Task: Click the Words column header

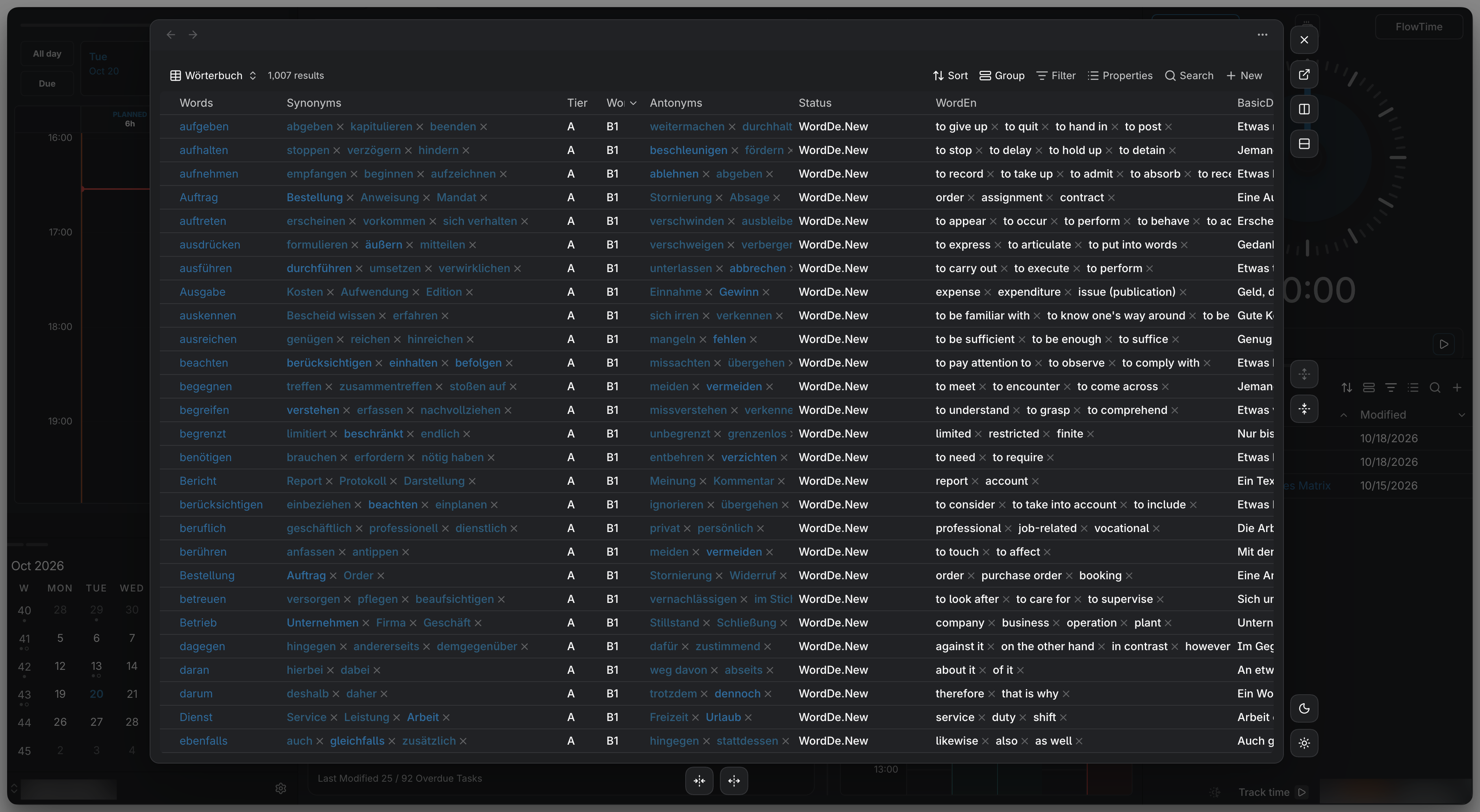Action: point(196,103)
